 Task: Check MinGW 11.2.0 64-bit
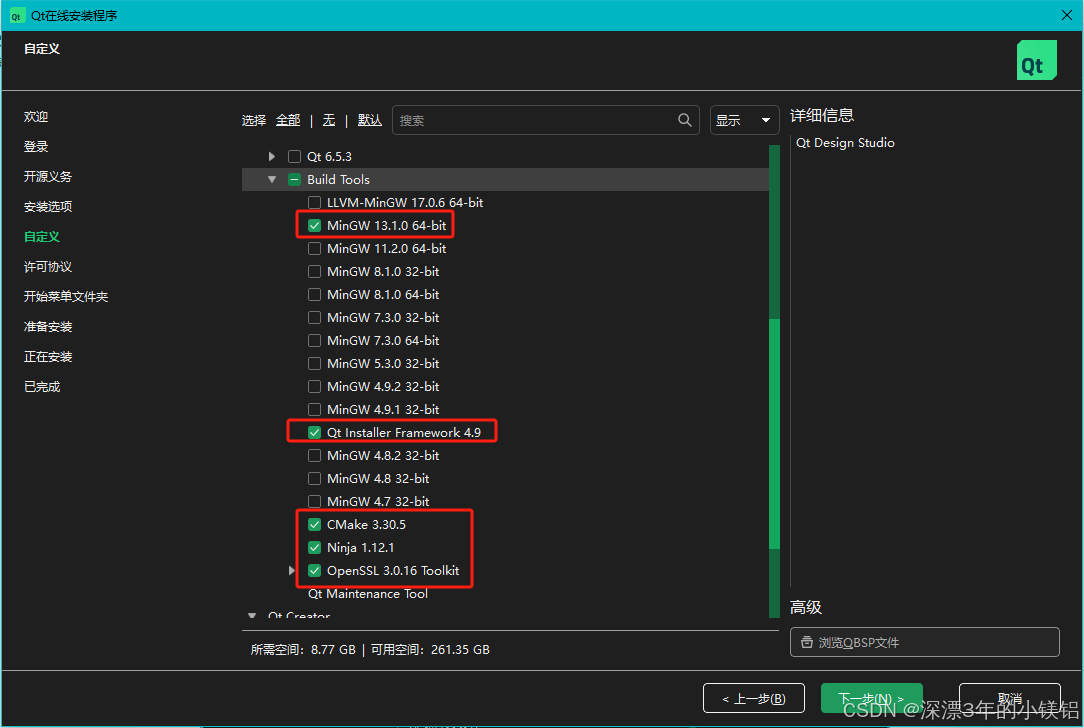(x=315, y=248)
